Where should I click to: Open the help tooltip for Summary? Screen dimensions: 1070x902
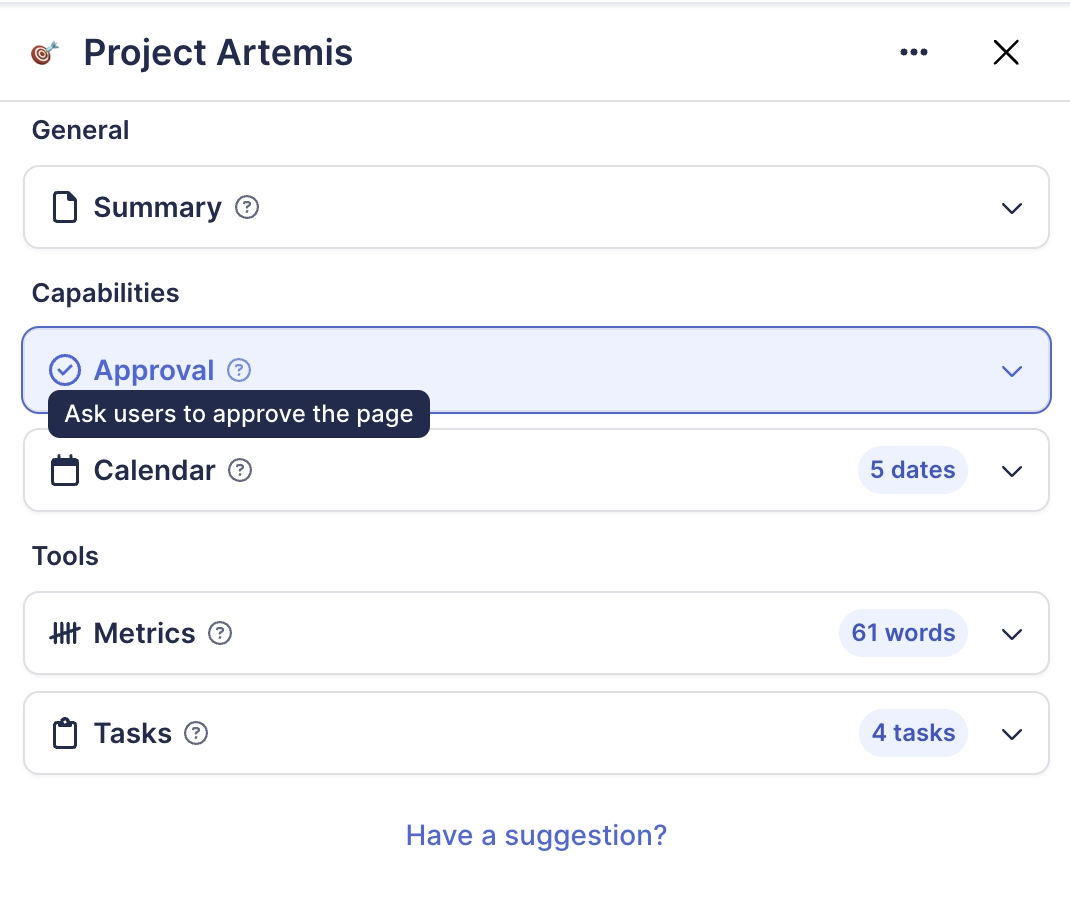coord(246,207)
